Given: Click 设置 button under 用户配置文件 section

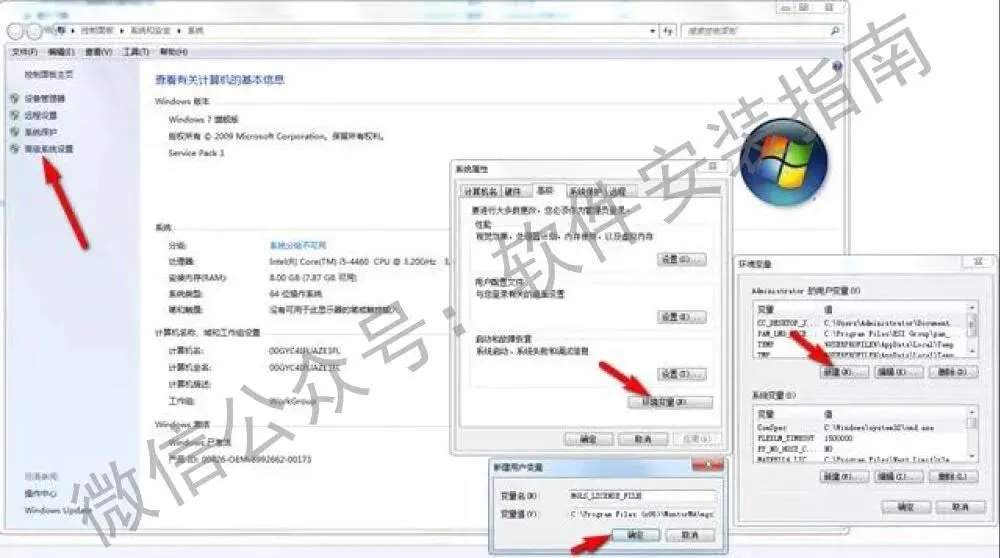Looking at the screenshot, I should coord(682,317).
